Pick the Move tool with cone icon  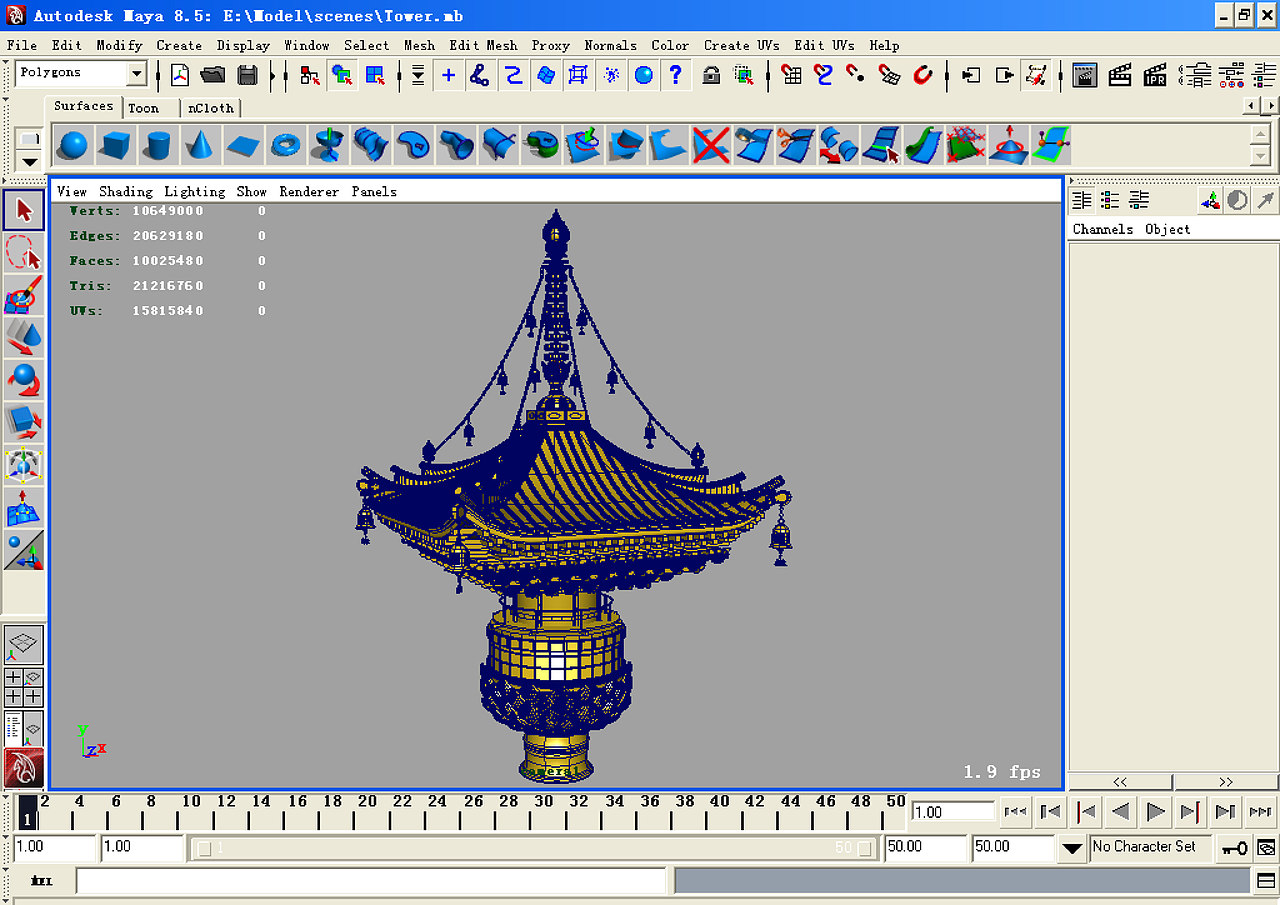25,338
